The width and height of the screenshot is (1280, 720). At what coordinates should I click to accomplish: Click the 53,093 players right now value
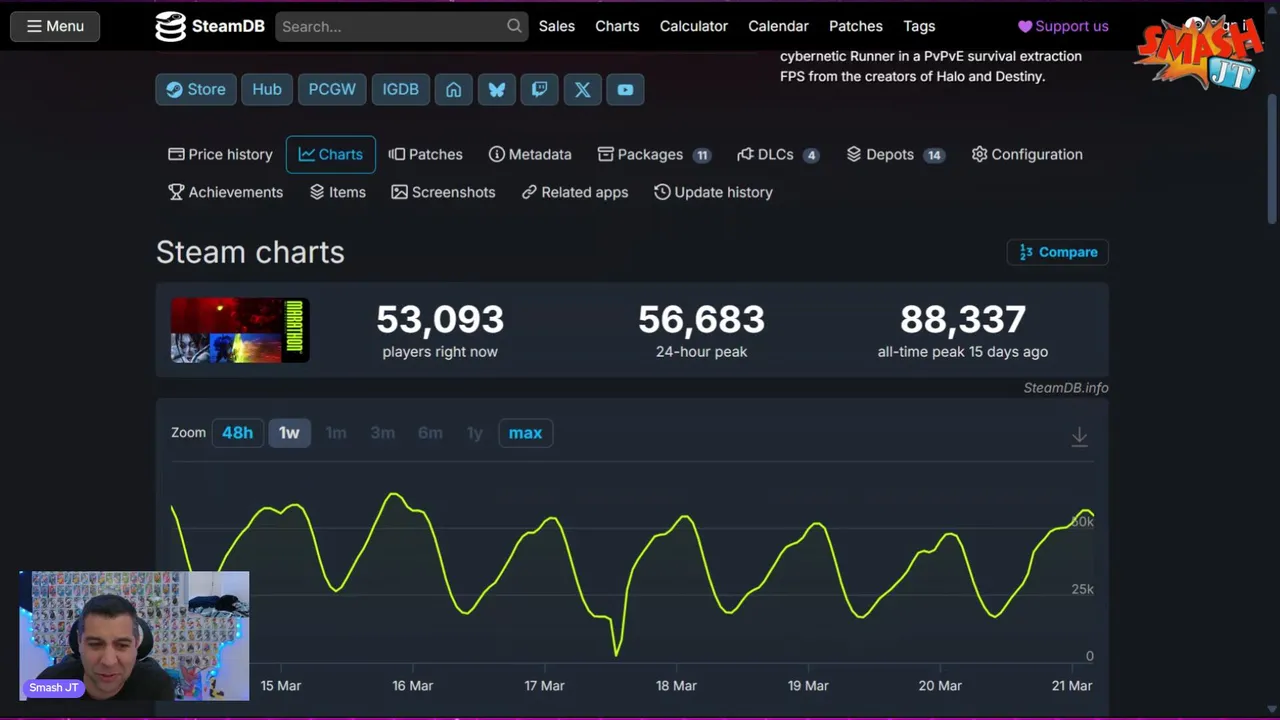coord(440,320)
